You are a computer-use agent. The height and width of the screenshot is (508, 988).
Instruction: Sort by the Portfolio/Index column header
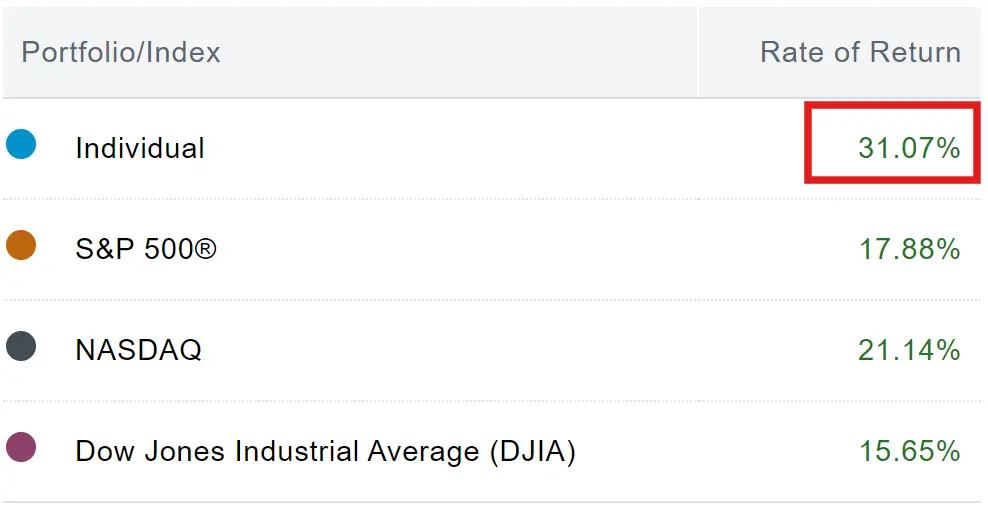(x=121, y=52)
